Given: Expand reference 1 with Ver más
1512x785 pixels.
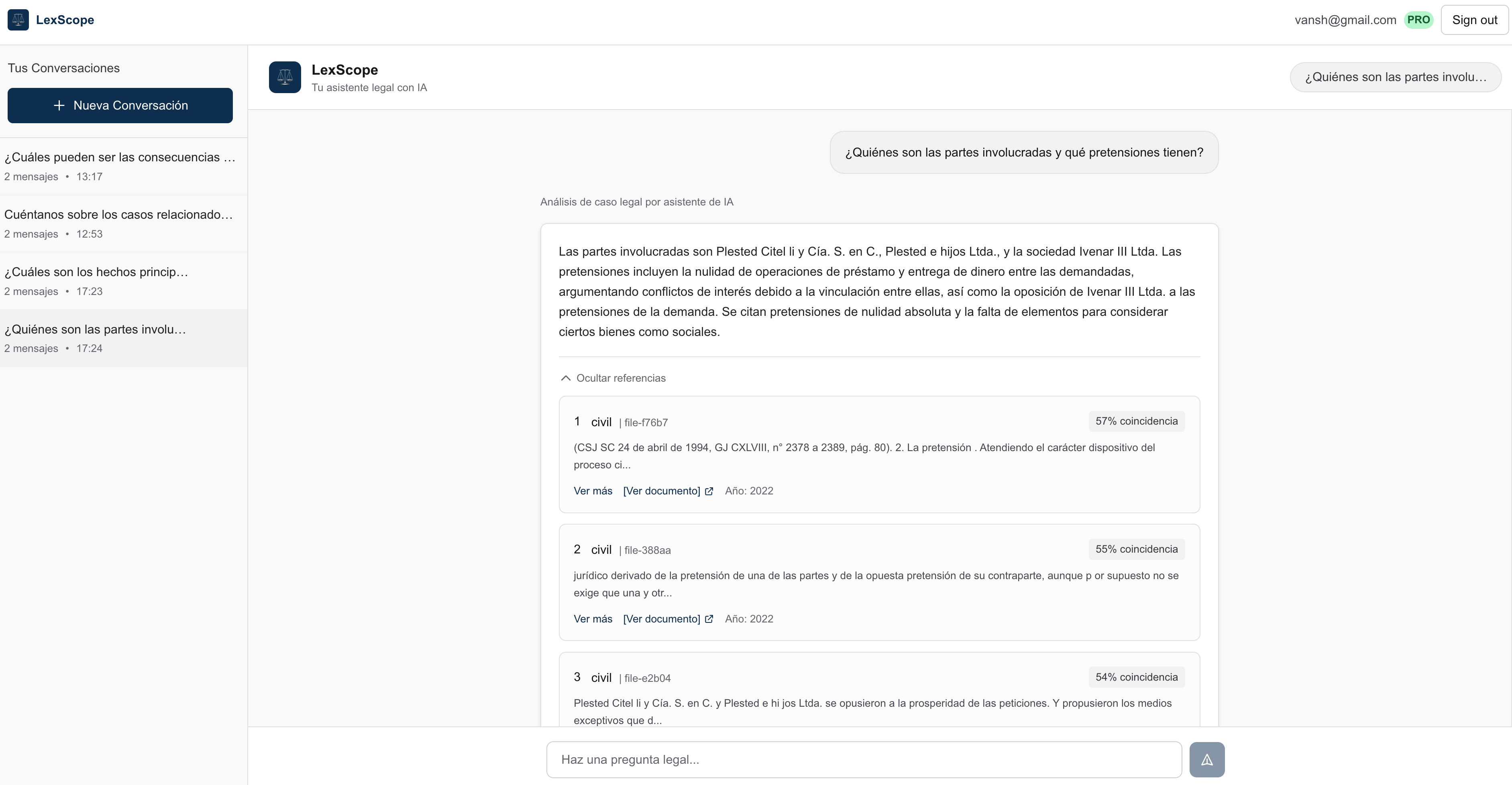Looking at the screenshot, I should [593, 491].
